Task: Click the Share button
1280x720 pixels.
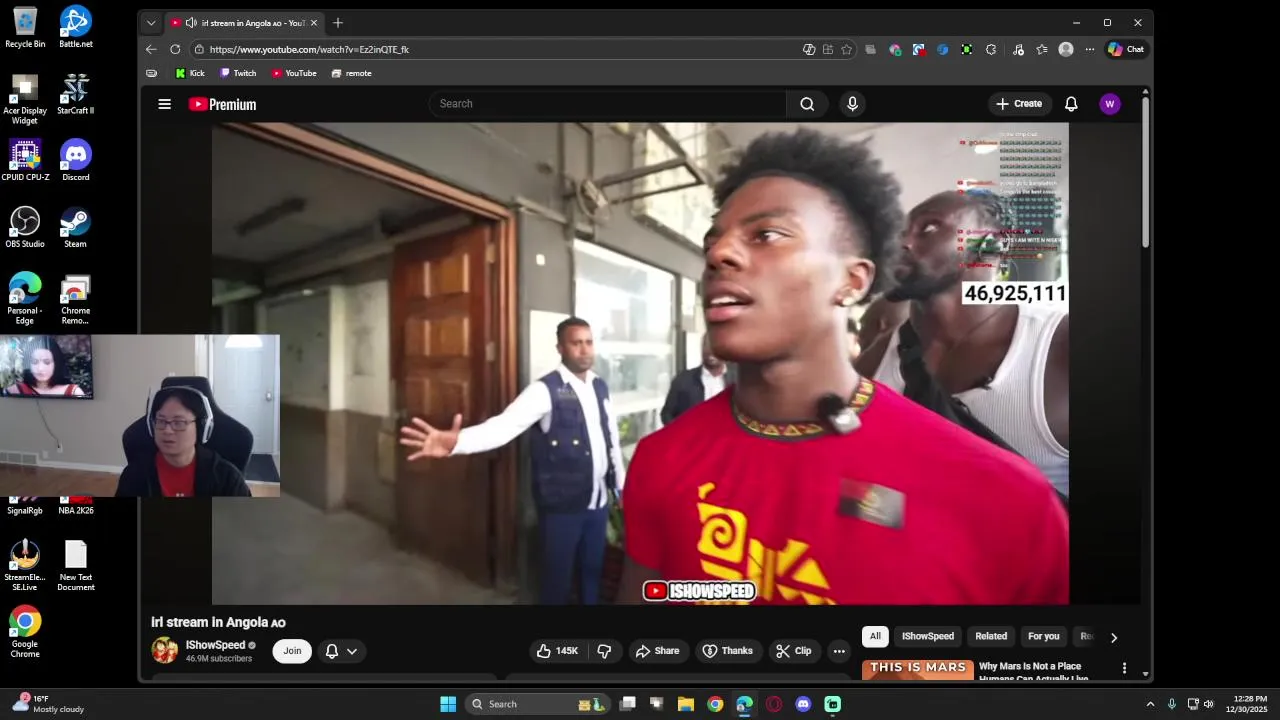Action: coord(657,651)
